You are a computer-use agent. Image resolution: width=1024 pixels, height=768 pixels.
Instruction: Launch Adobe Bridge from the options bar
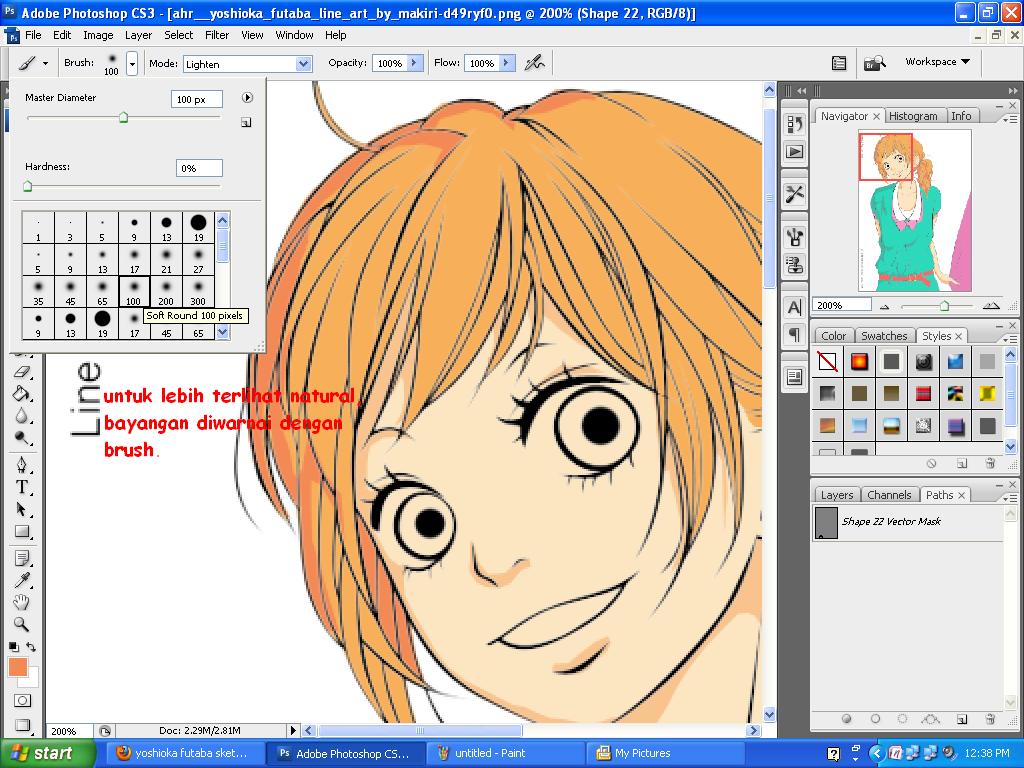click(x=874, y=63)
